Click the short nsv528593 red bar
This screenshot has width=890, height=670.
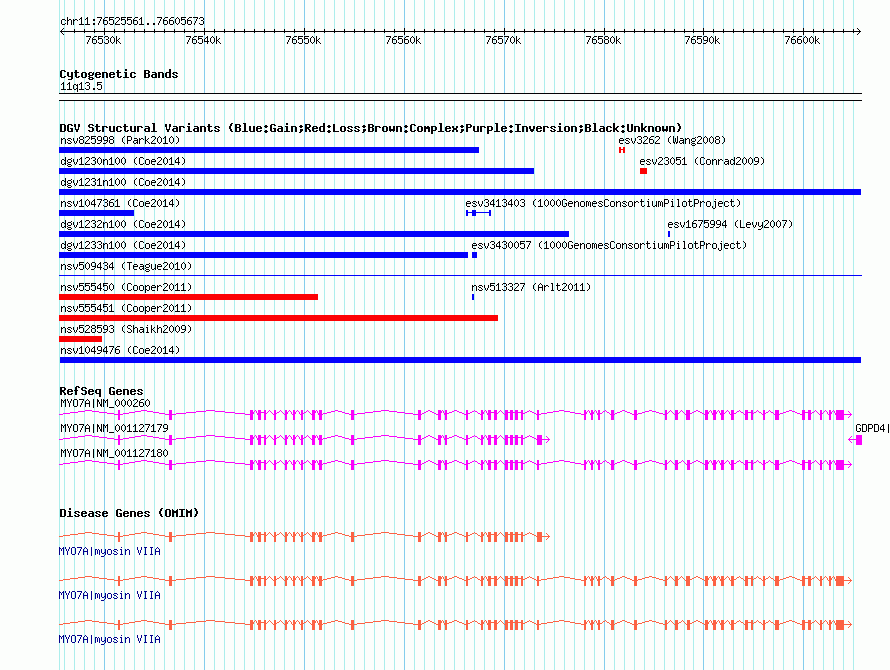point(81,339)
